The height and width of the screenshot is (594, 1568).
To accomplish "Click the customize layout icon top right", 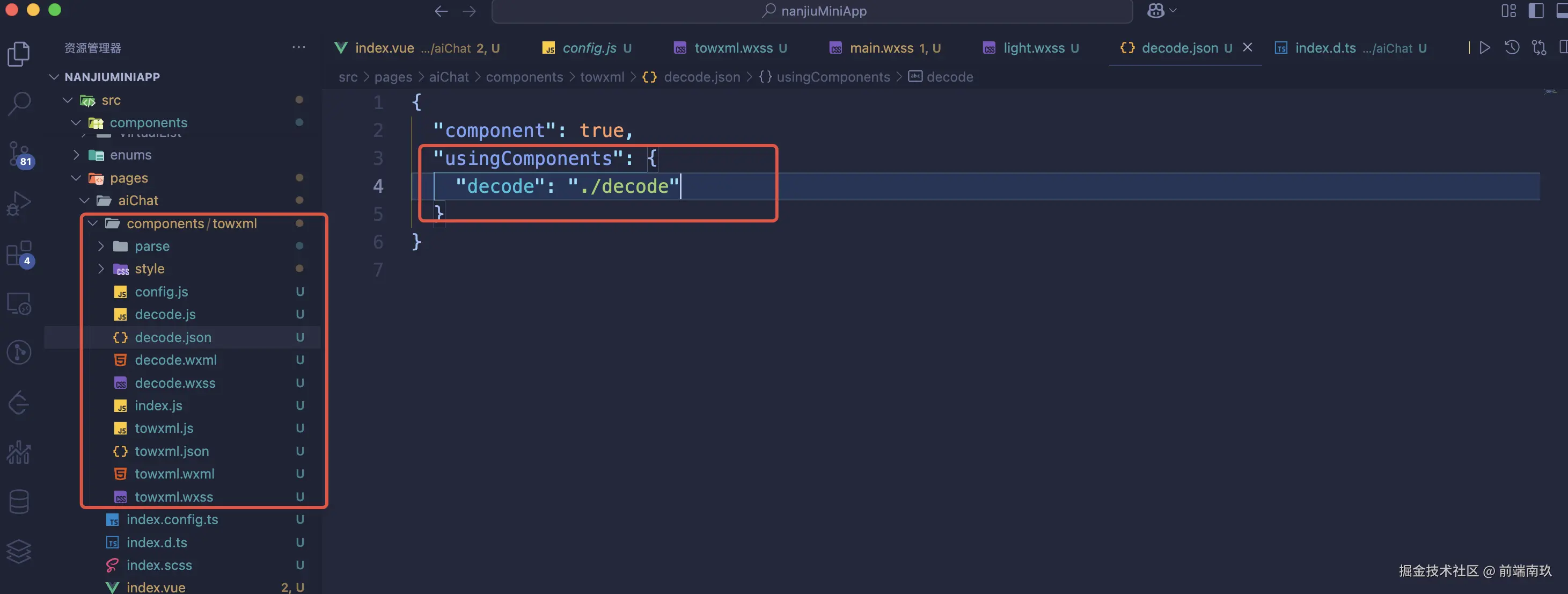I will coord(1509,11).
